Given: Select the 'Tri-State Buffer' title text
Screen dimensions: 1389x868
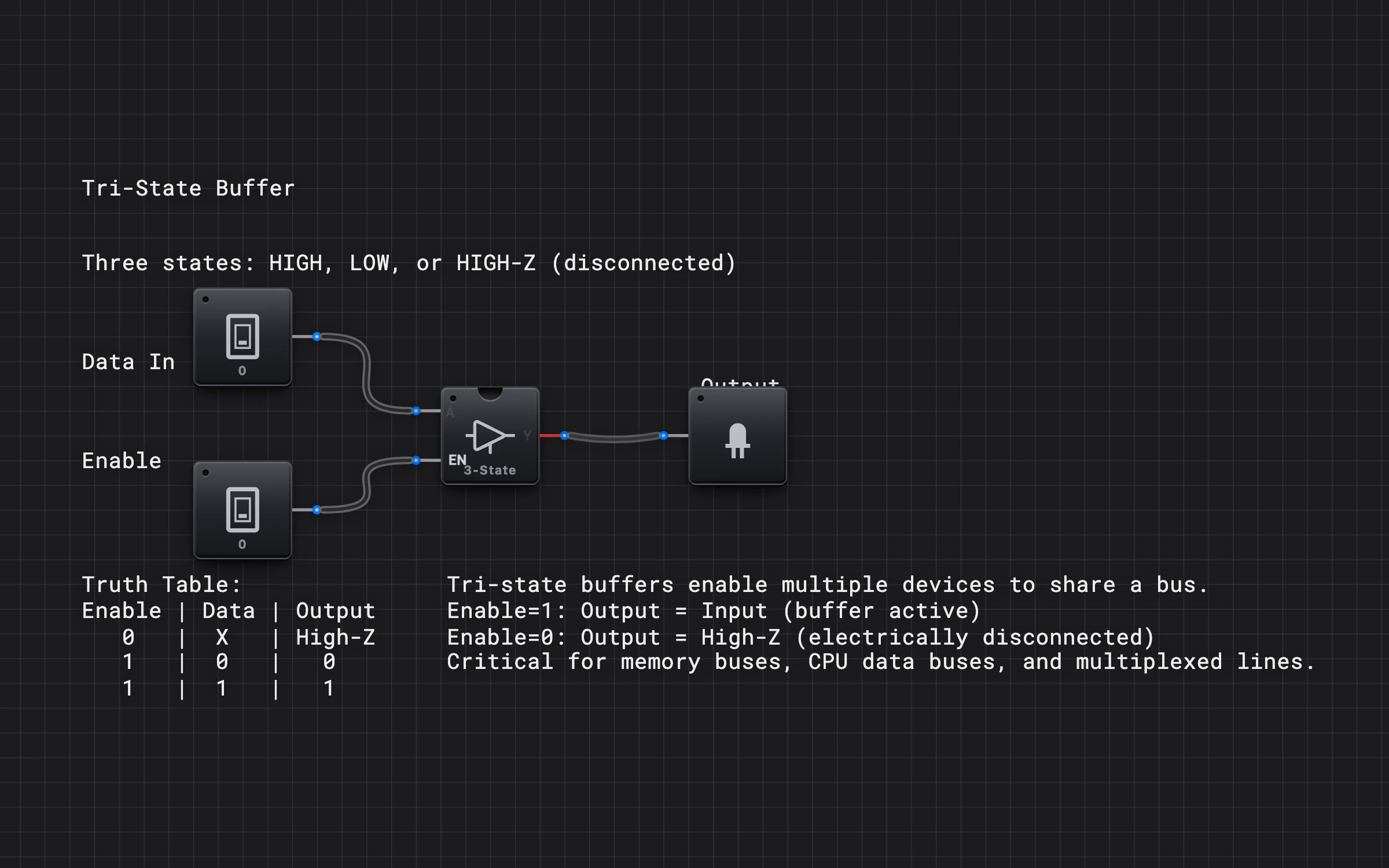Looking at the screenshot, I should pyautogui.click(x=188, y=189).
